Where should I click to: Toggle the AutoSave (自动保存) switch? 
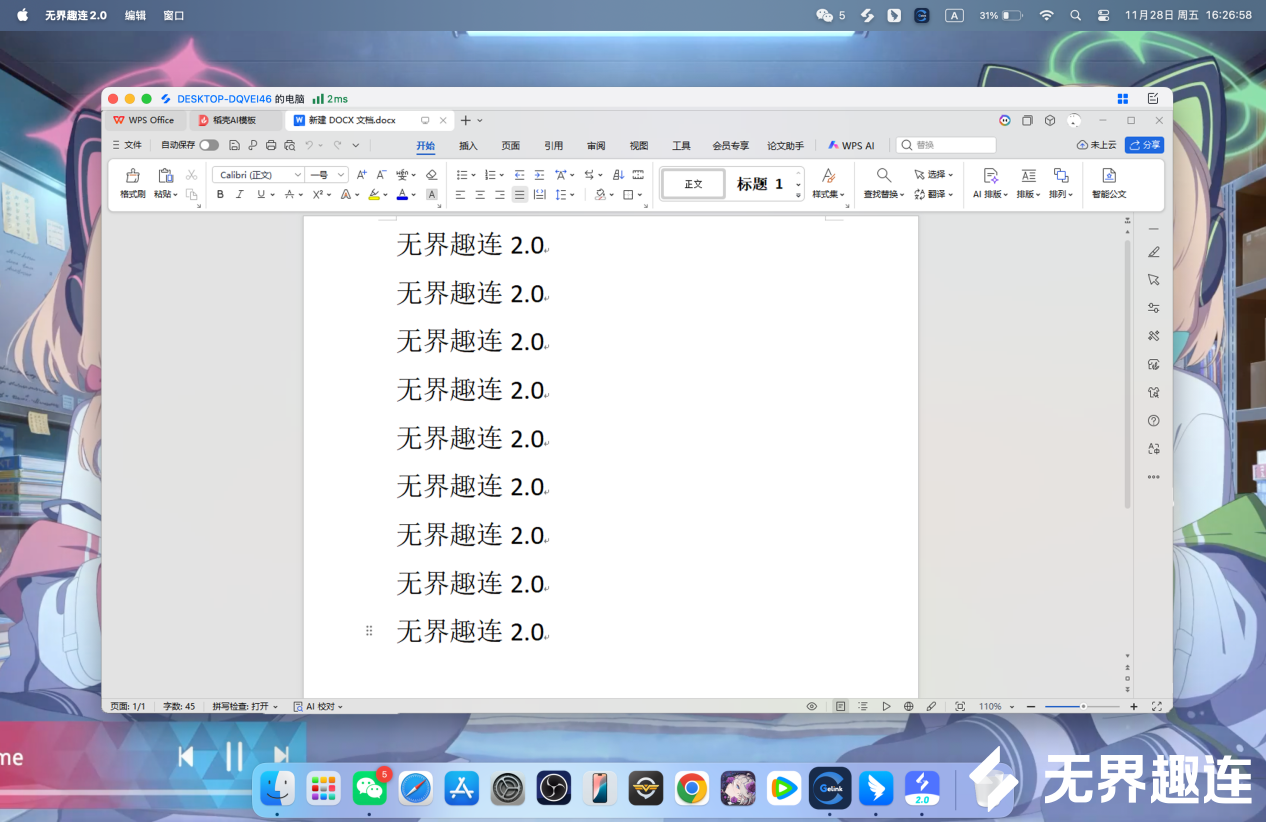(x=208, y=145)
